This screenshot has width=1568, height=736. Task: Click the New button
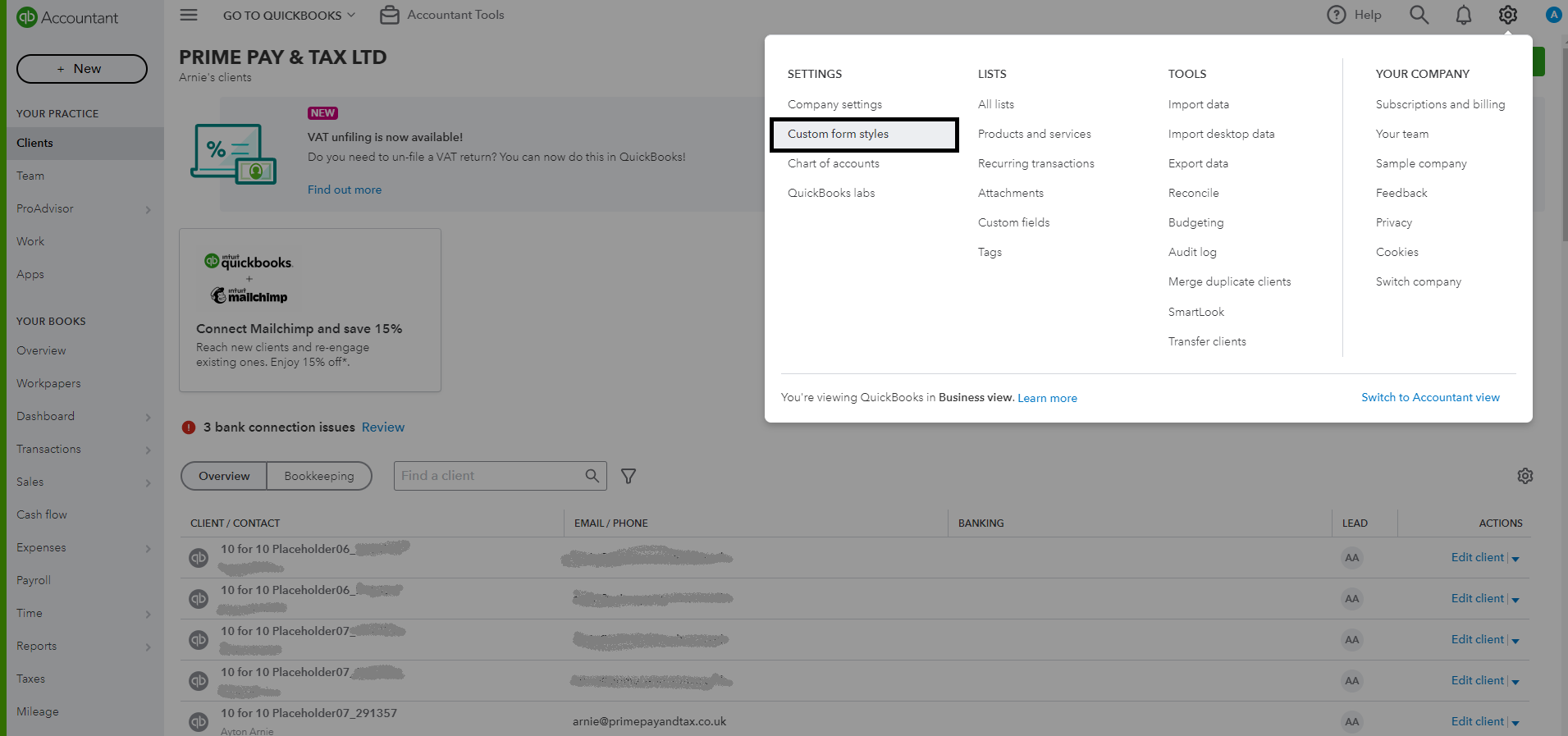82,69
